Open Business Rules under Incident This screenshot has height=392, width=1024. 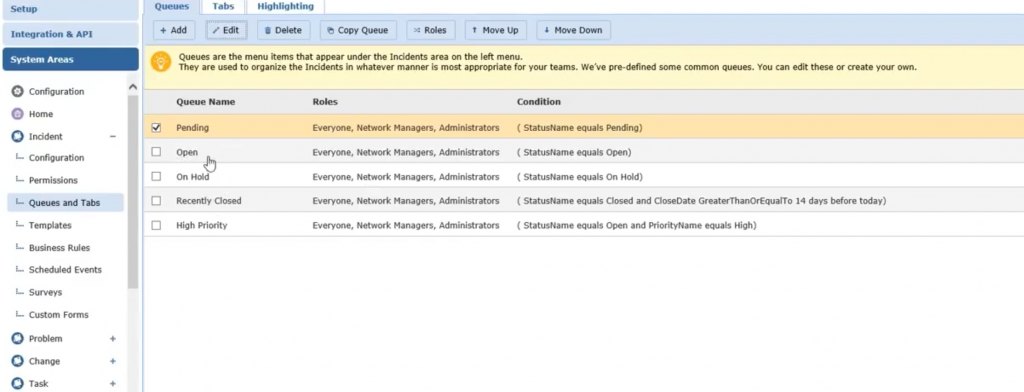point(59,248)
